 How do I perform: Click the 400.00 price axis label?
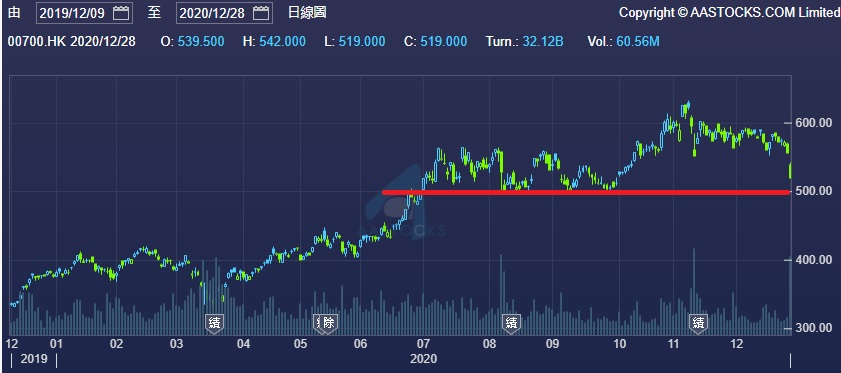(814, 260)
